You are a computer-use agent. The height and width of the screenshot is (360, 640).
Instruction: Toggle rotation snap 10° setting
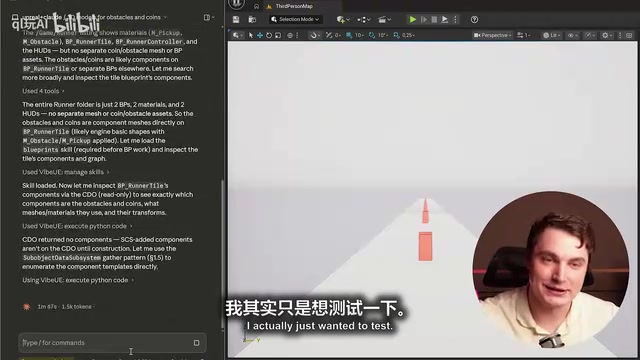378,35
